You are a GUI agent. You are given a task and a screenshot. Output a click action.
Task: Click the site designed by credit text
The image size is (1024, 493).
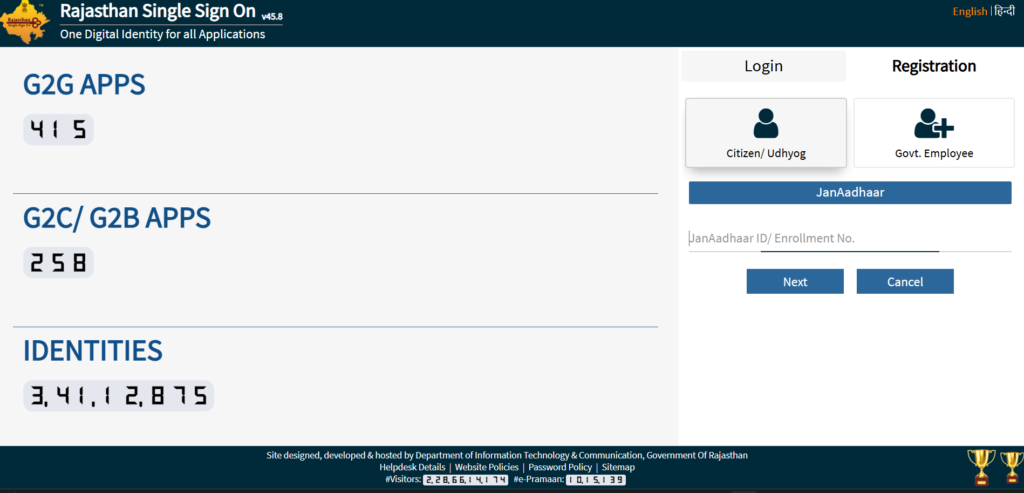pos(507,455)
